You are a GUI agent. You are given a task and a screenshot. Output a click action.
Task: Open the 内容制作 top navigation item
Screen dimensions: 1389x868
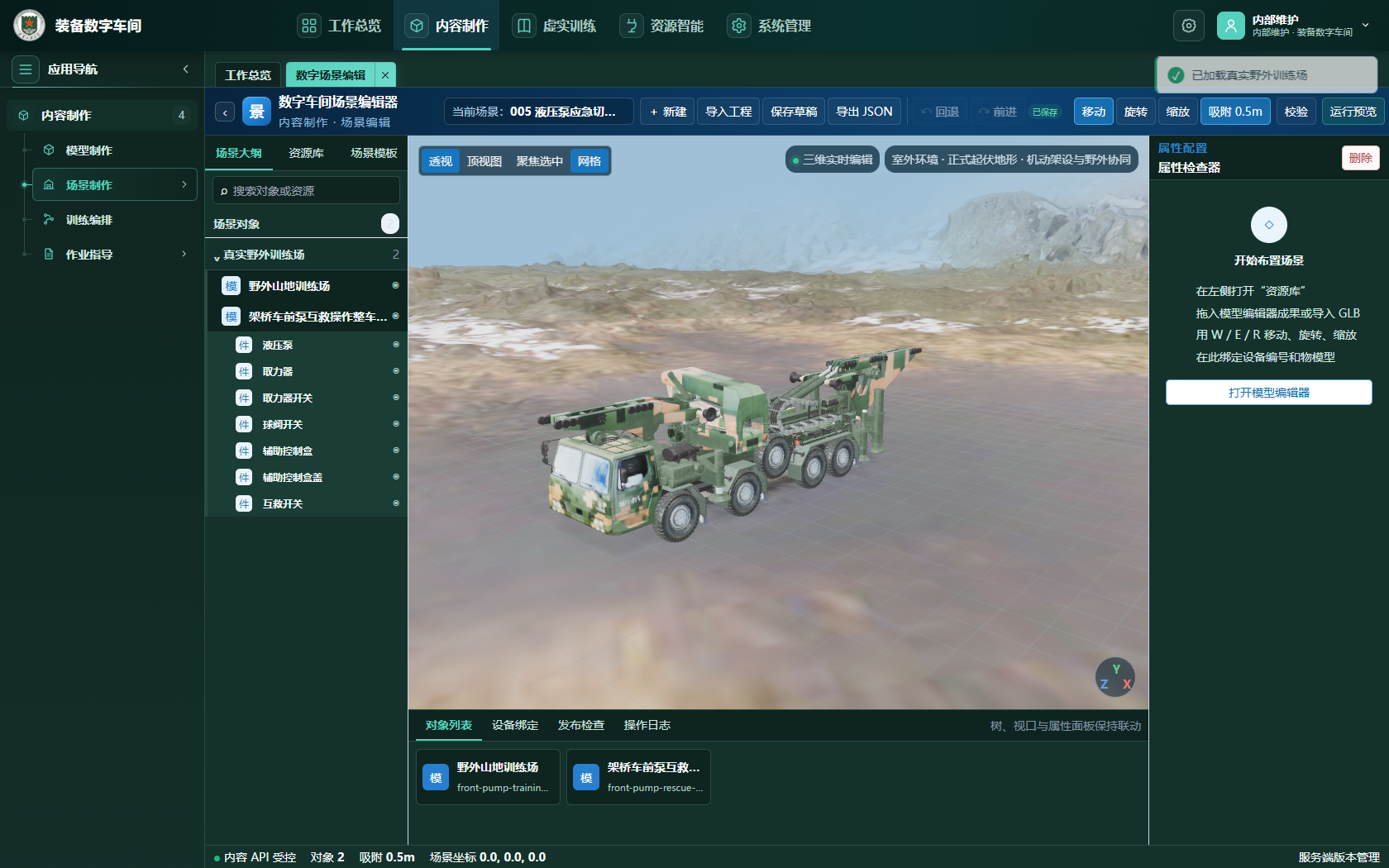coord(447,26)
